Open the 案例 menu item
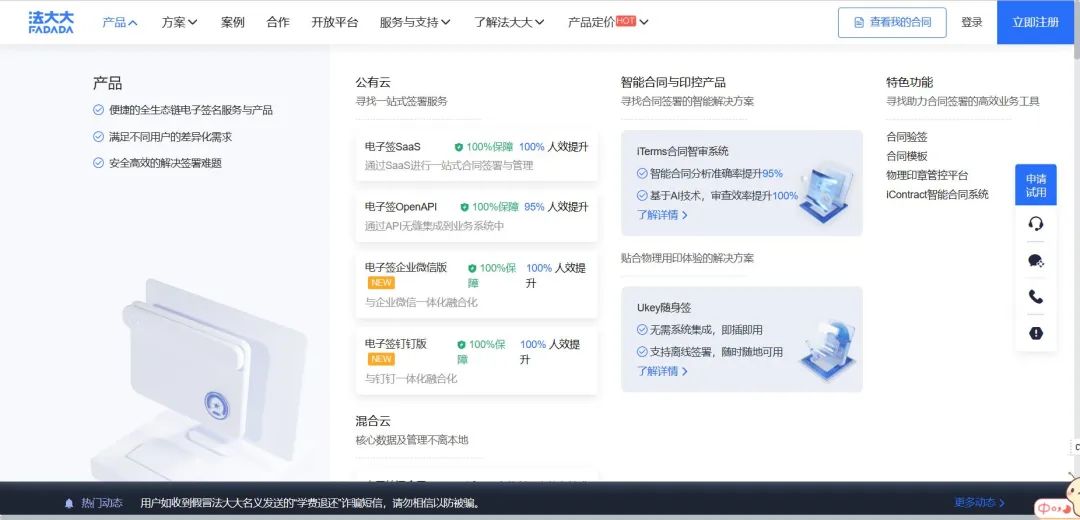 coord(233,22)
